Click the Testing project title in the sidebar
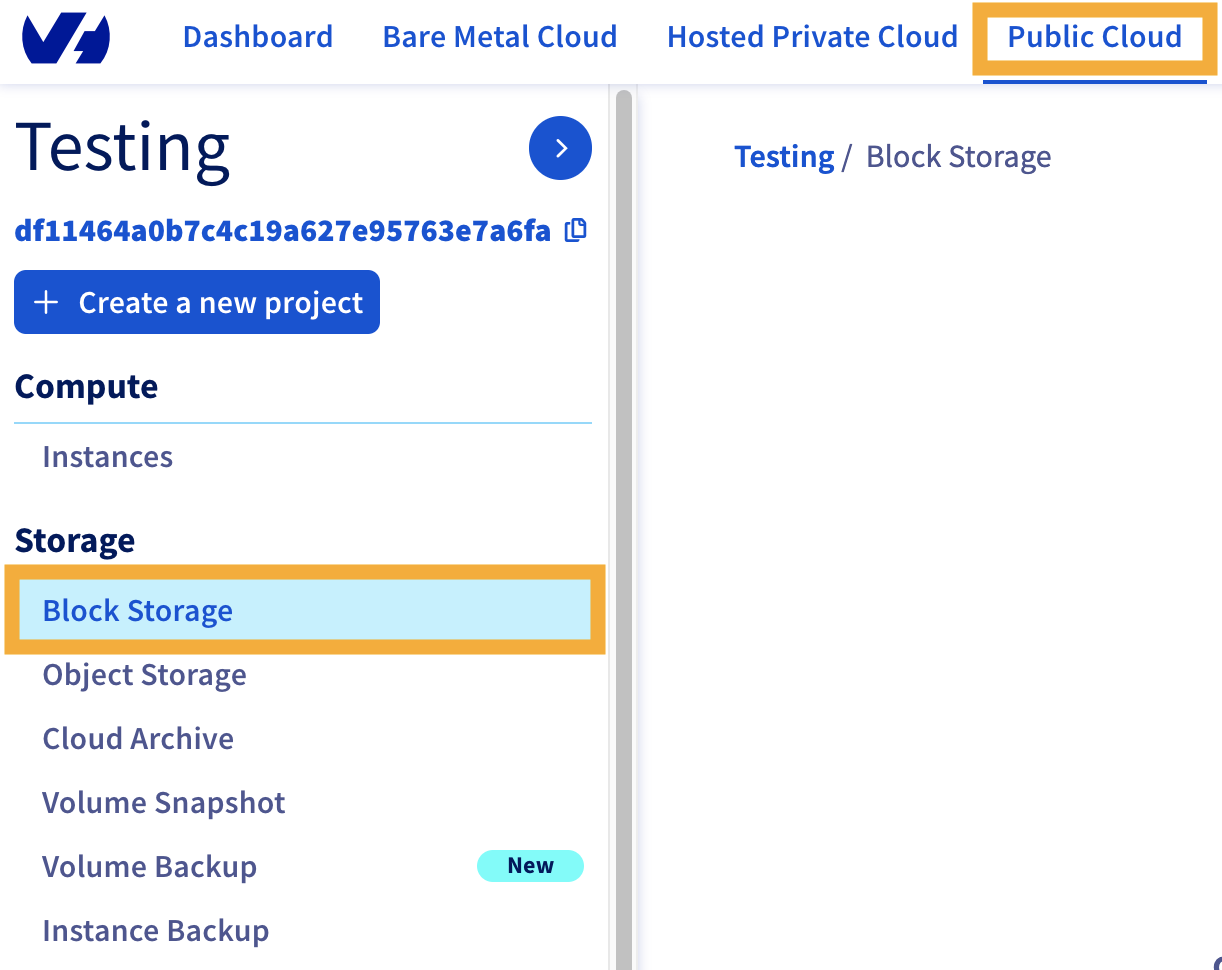 (123, 148)
